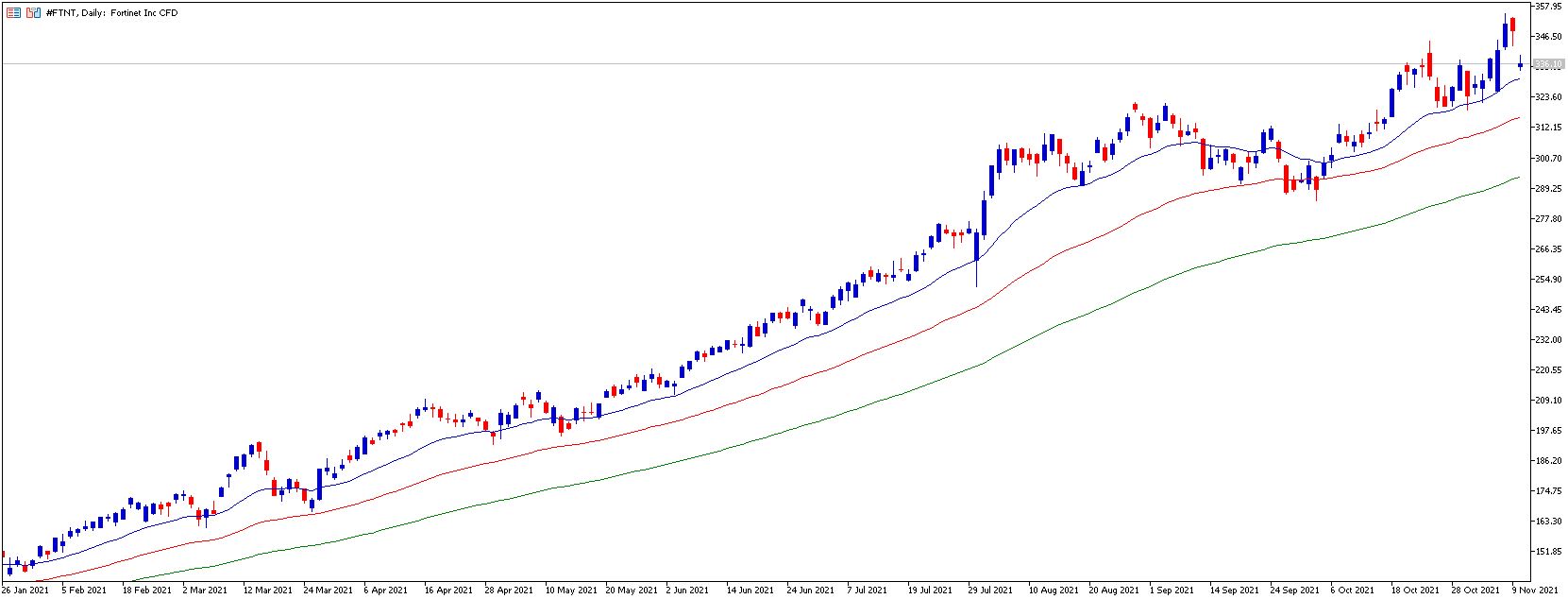Click the tall red candle at chart peak
The image size is (1568, 599).
1512,26
